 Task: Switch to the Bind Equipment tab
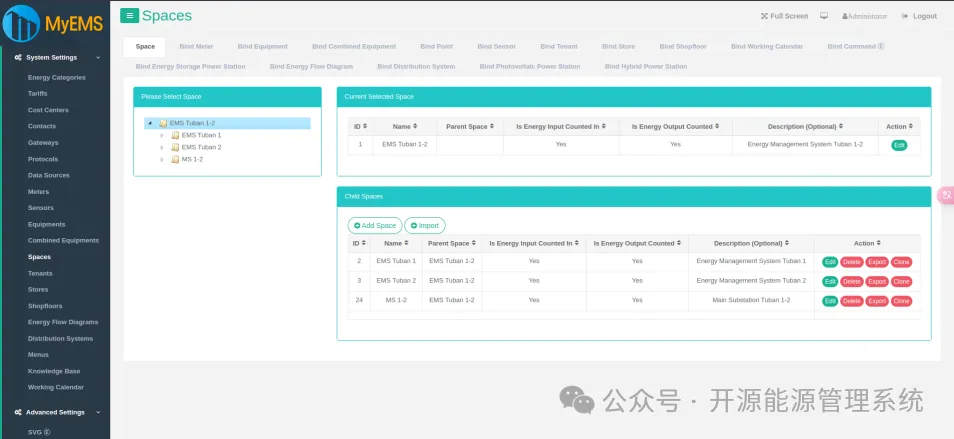(262, 47)
